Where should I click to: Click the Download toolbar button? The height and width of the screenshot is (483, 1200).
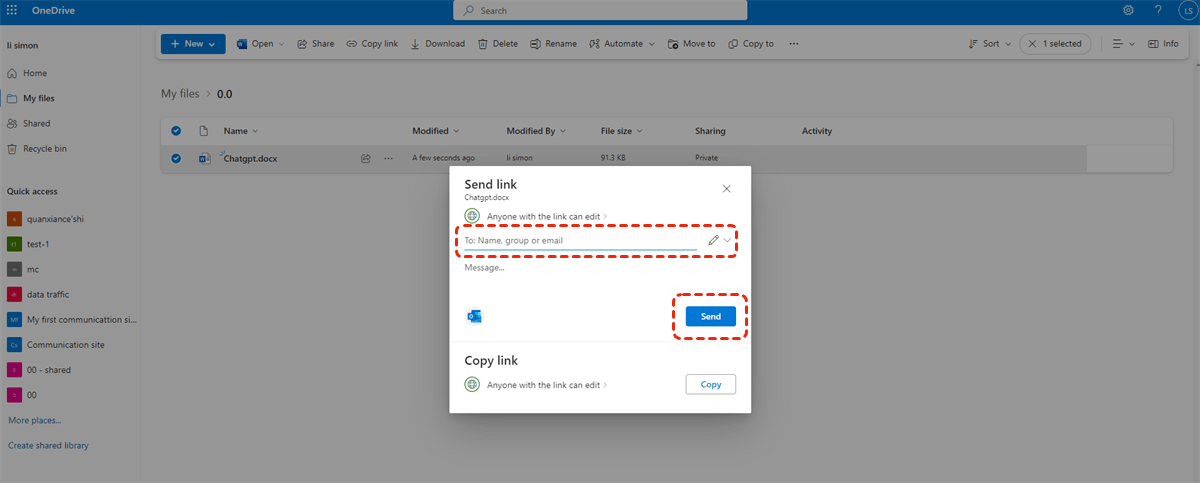coord(438,44)
